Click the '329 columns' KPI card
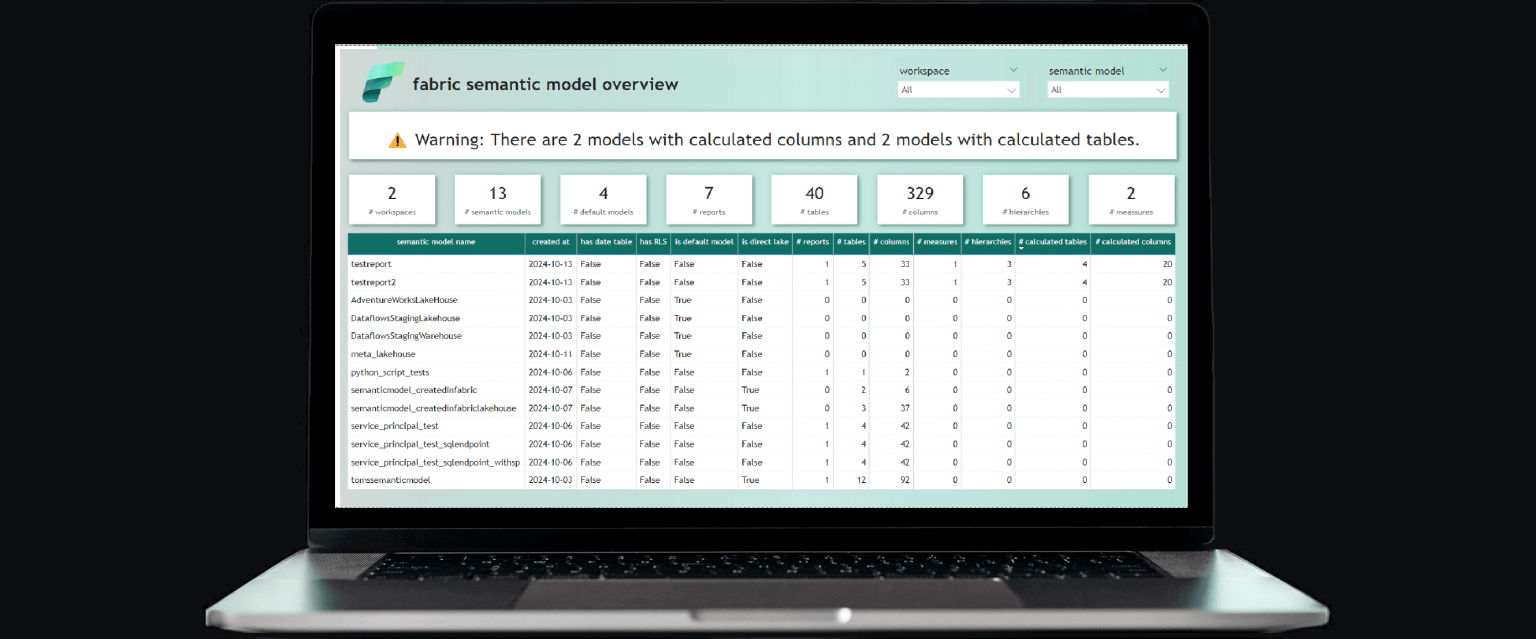The height and width of the screenshot is (639, 1536). 919,199
